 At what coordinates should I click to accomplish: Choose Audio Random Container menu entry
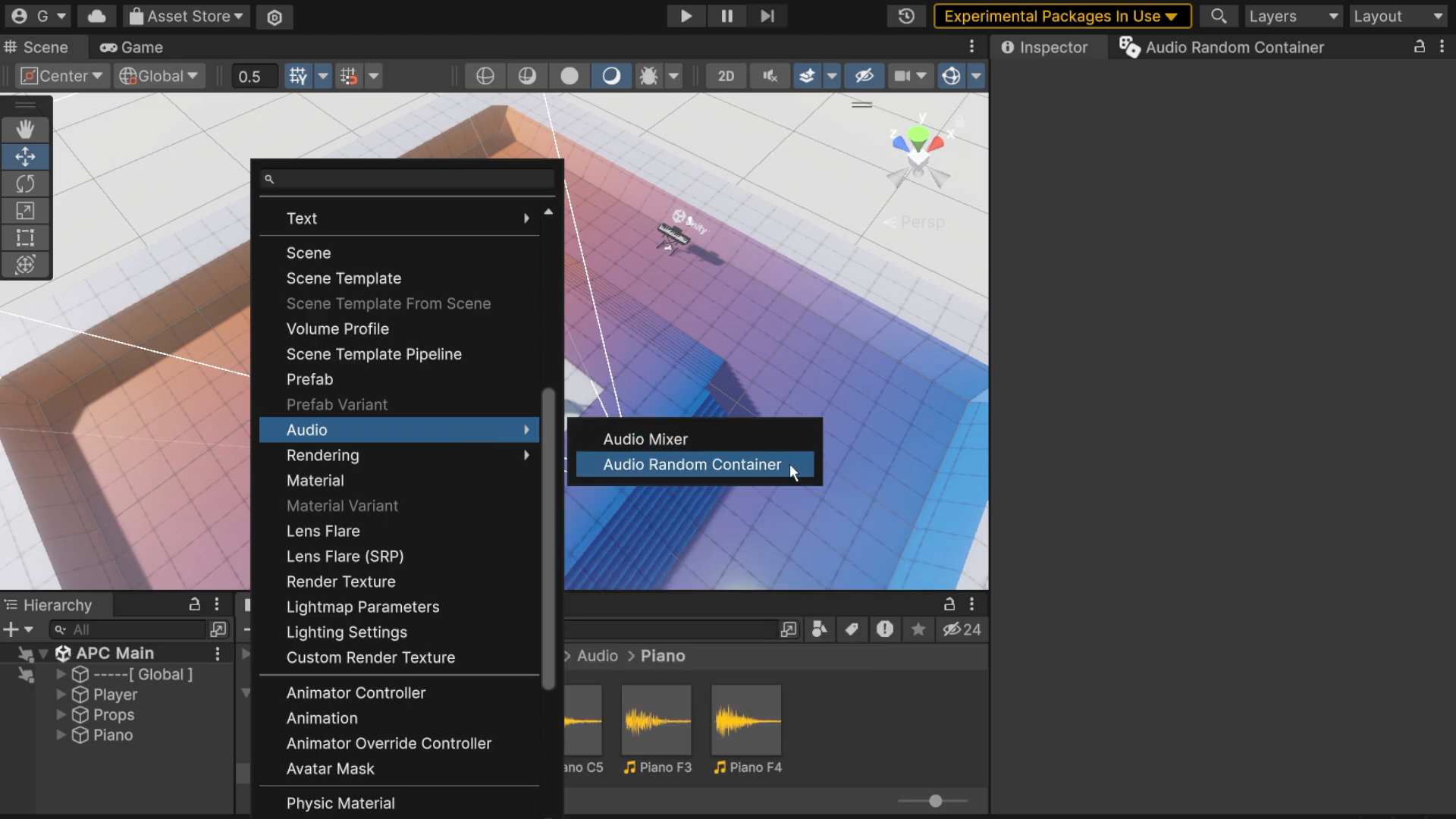pos(692,465)
